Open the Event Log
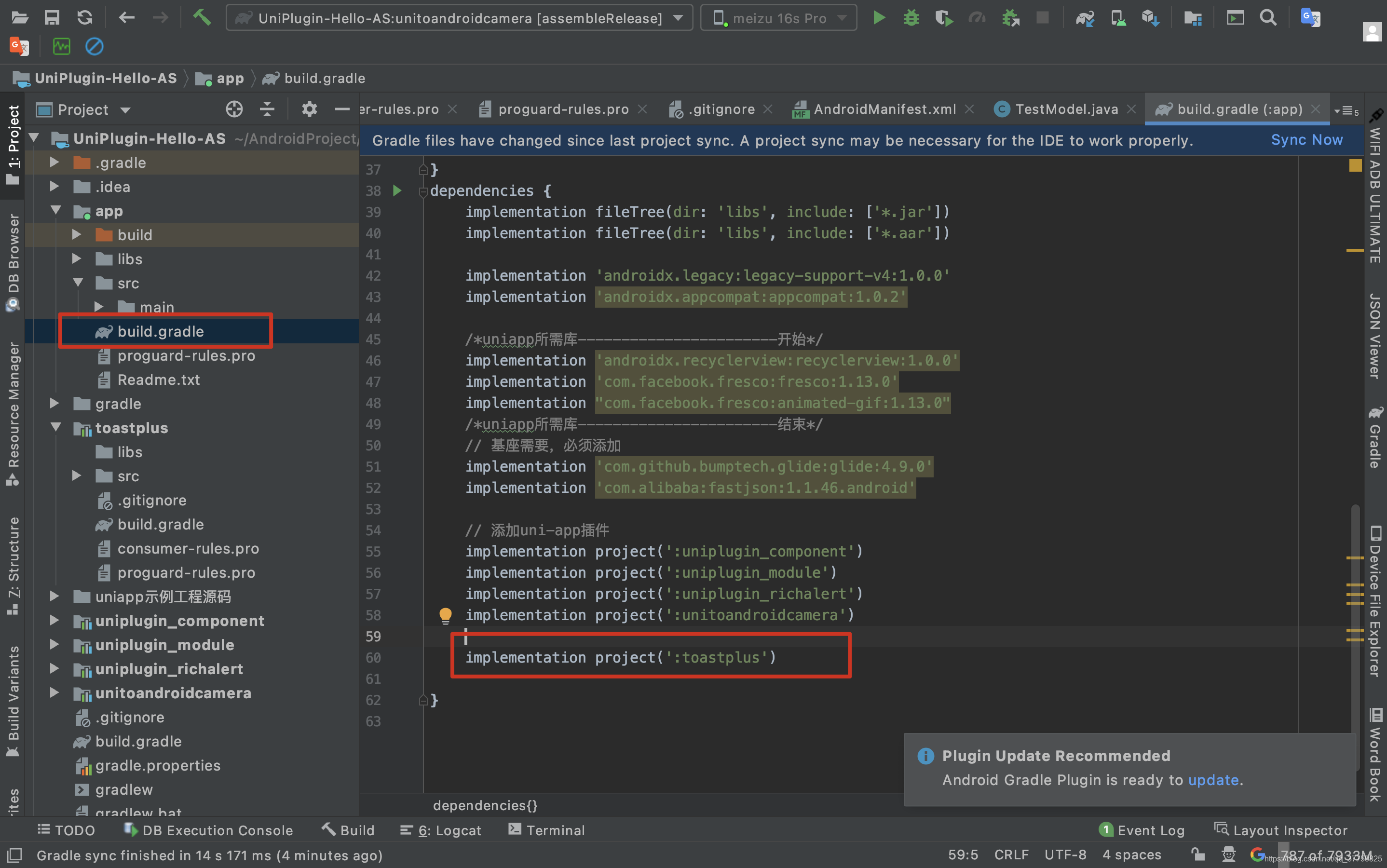Screen dimensions: 1387x868 pos(1142,830)
